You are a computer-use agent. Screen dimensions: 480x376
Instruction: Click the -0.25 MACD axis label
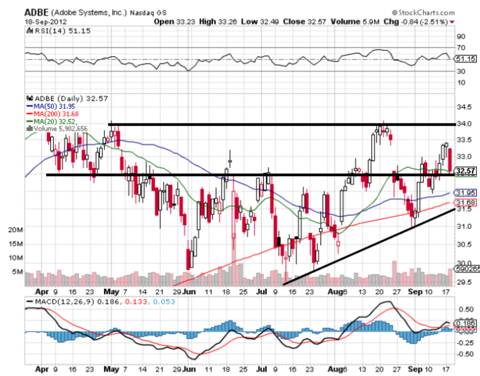pyautogui.click(x=465, y=343)
